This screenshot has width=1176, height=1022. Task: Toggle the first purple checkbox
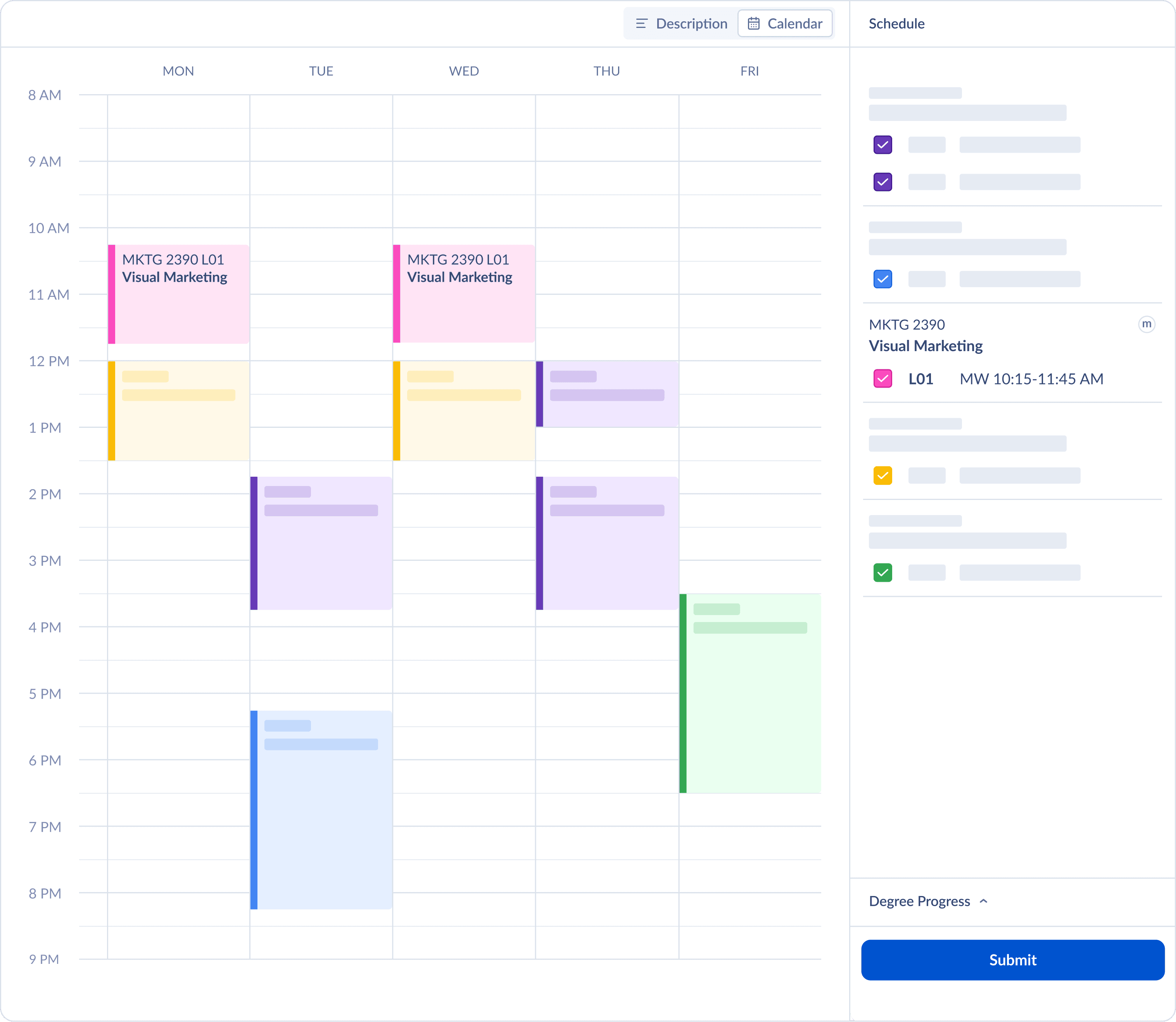[883, 145]
